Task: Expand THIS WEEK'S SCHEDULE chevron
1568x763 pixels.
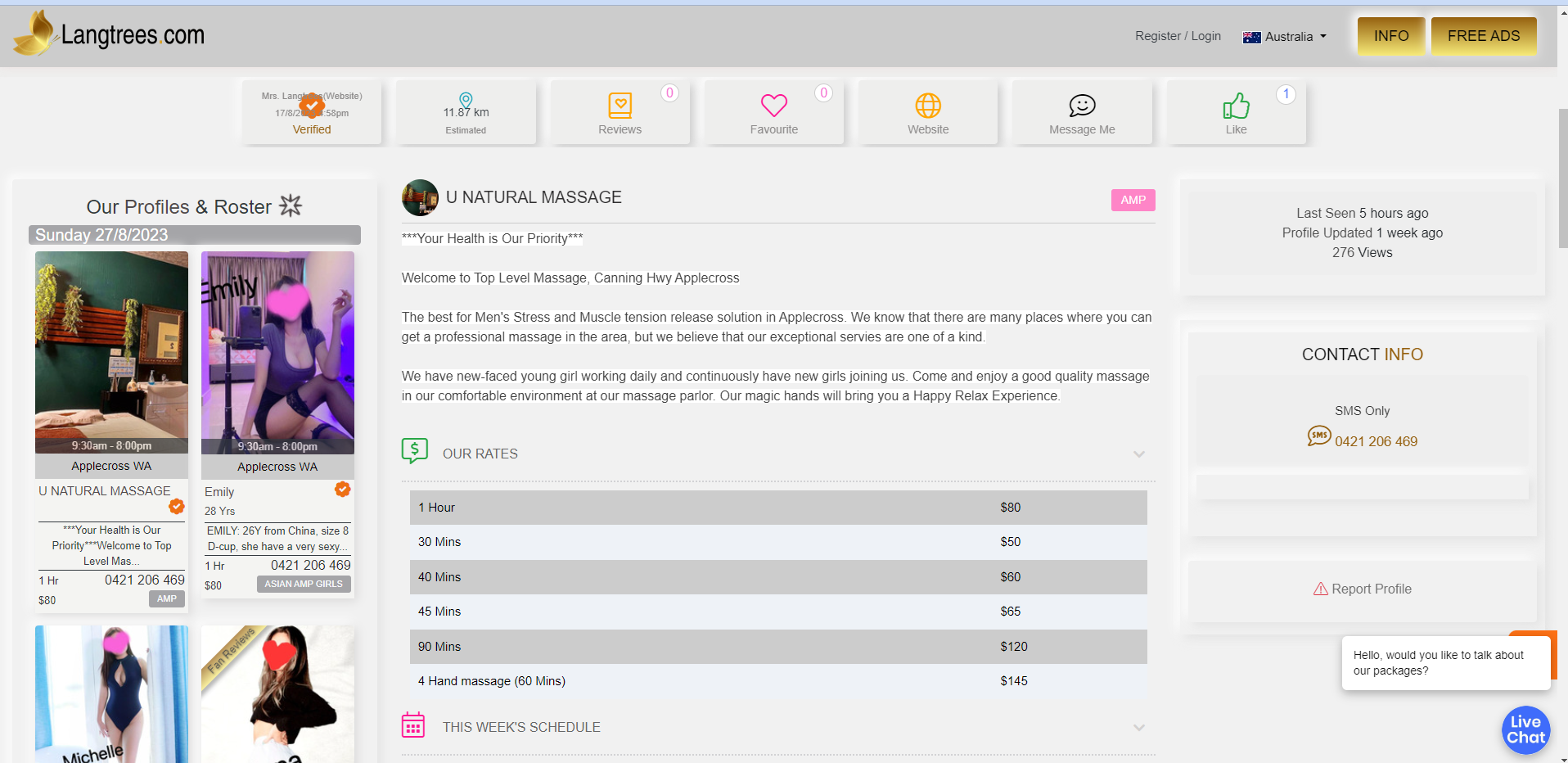Action: 1138,728
